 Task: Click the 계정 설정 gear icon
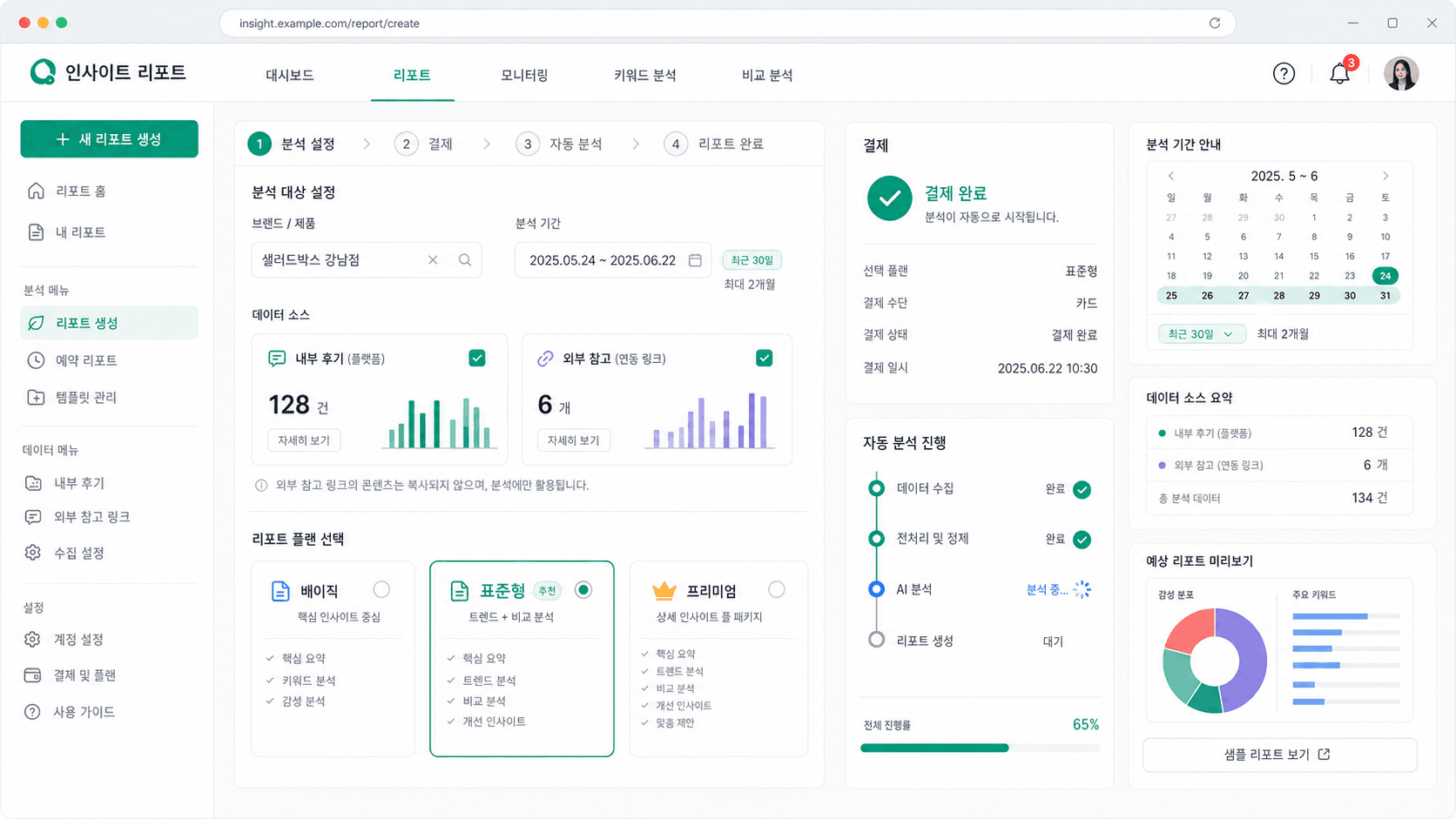click(x=32, y=639)
